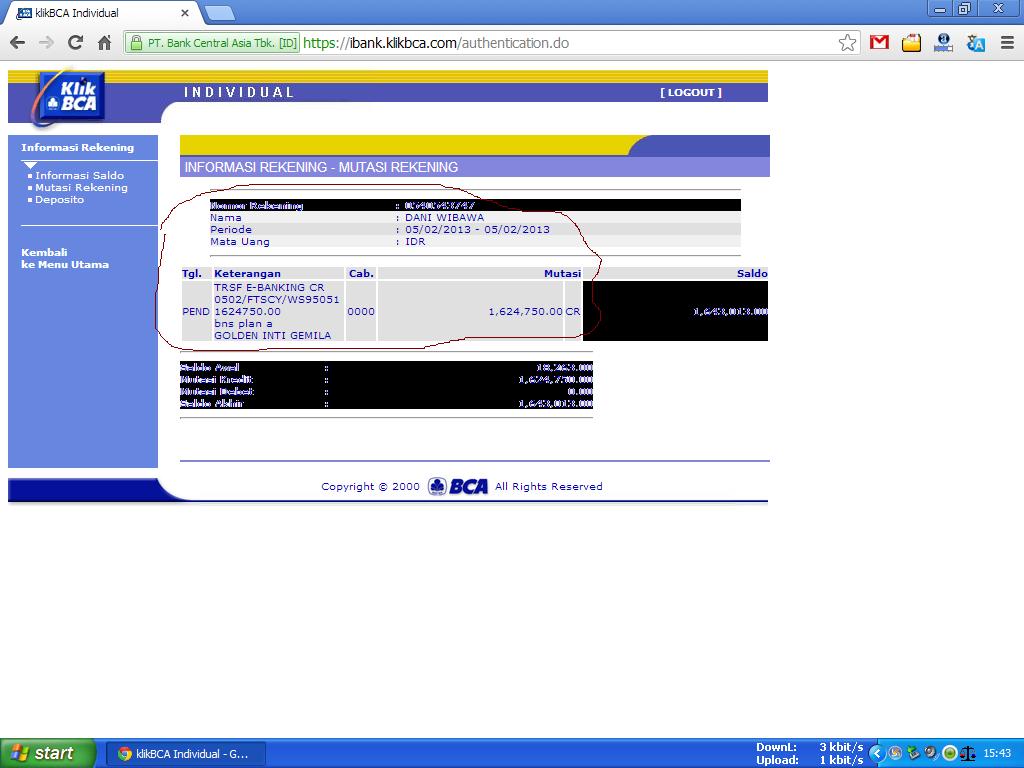This screenshot has width=1024, height=768.
Task: Click the Upload network speed indicator
Action: point(810,760)
